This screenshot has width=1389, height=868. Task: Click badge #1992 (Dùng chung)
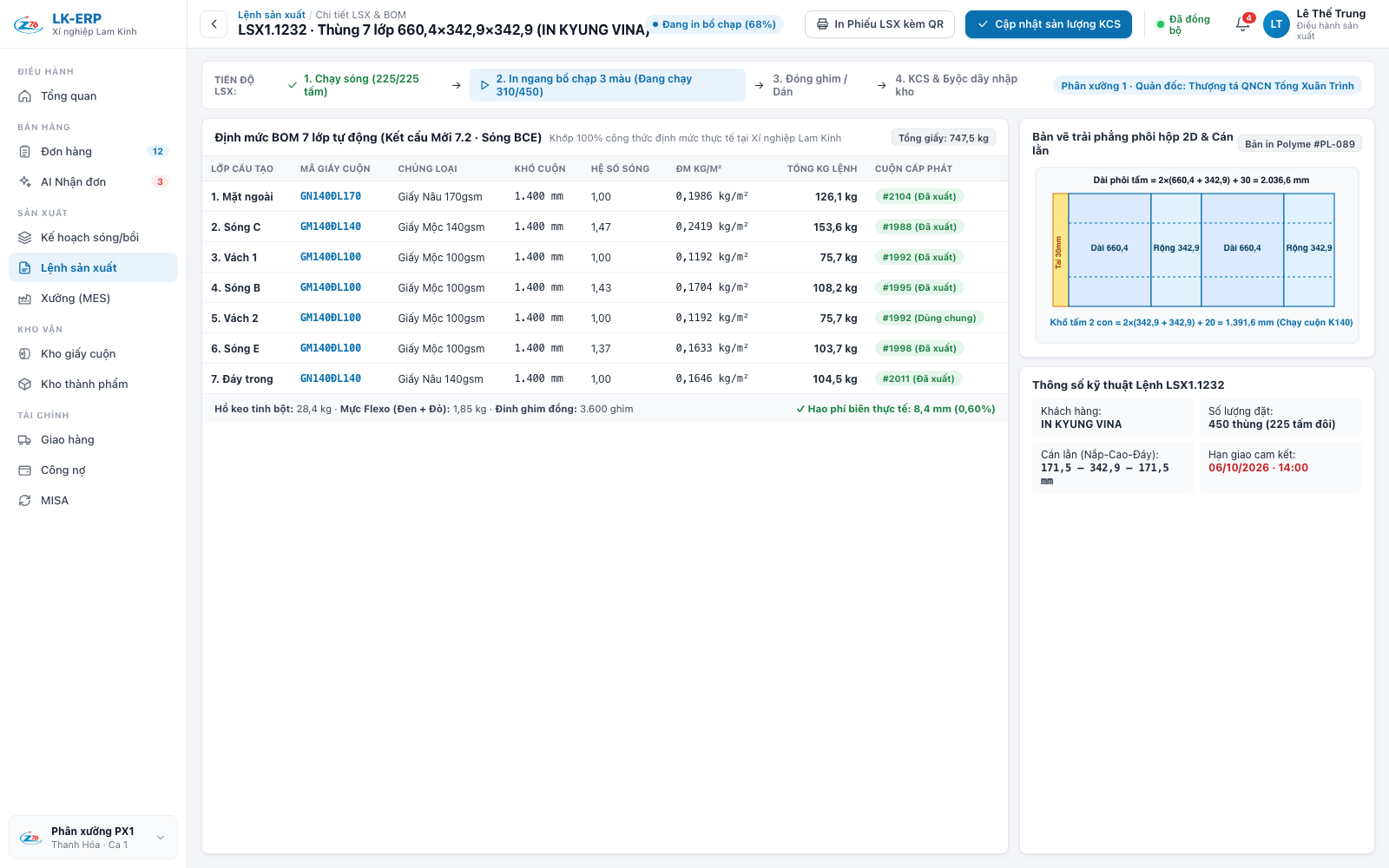(x=929, y=319)
